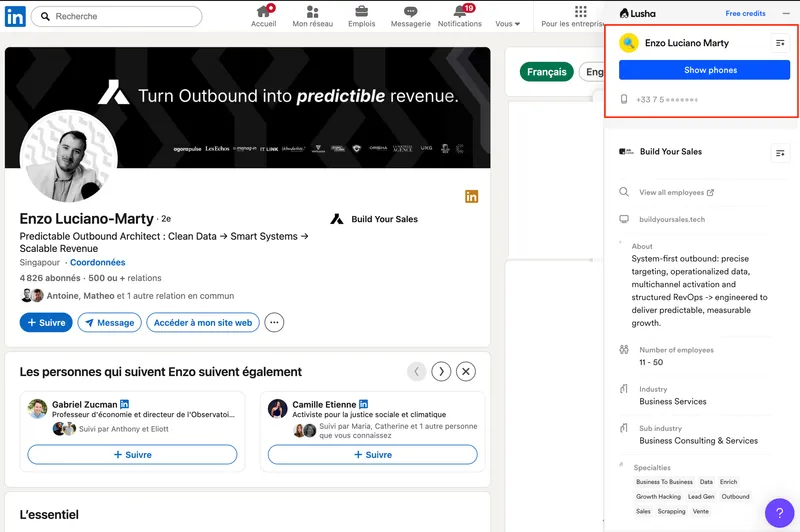Open the Notifications bell icon
This screenshot has height=532, width=800.
click(460, 12)
